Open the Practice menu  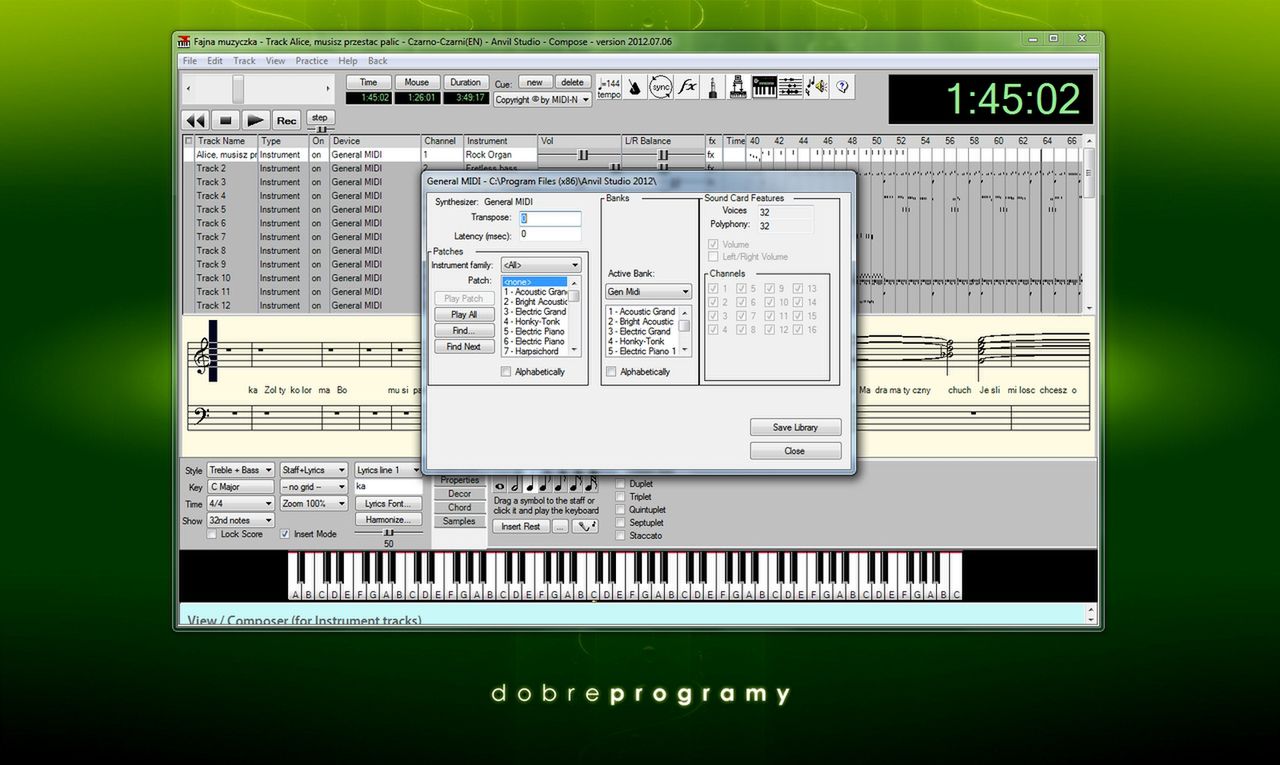(x=311, y=61)
